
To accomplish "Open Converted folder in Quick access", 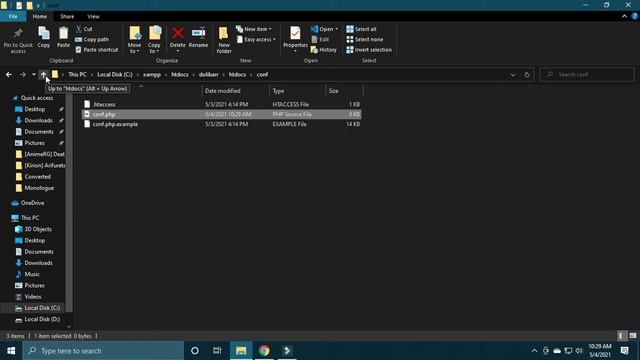I will tap(37, 177).
